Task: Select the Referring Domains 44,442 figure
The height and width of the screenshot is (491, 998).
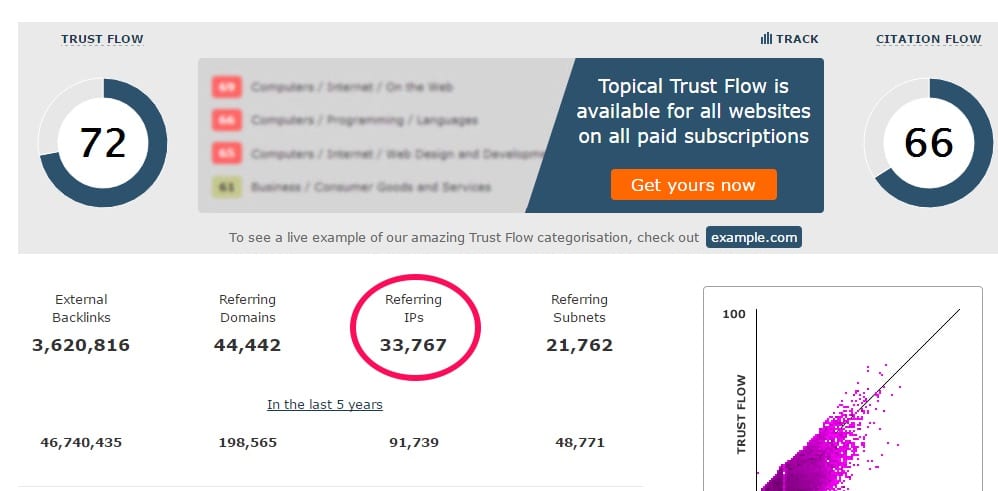Action: 247,345
